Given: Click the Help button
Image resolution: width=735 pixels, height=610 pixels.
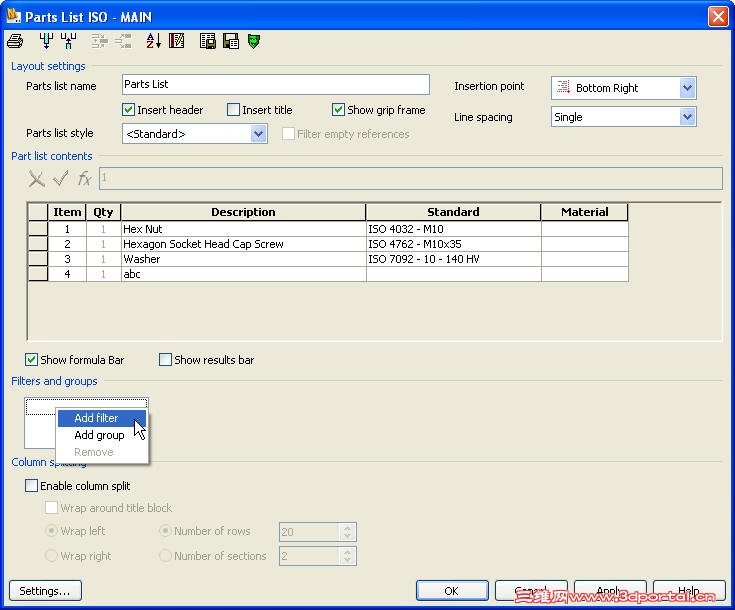Looking at the screenshot, I should 689,590.
